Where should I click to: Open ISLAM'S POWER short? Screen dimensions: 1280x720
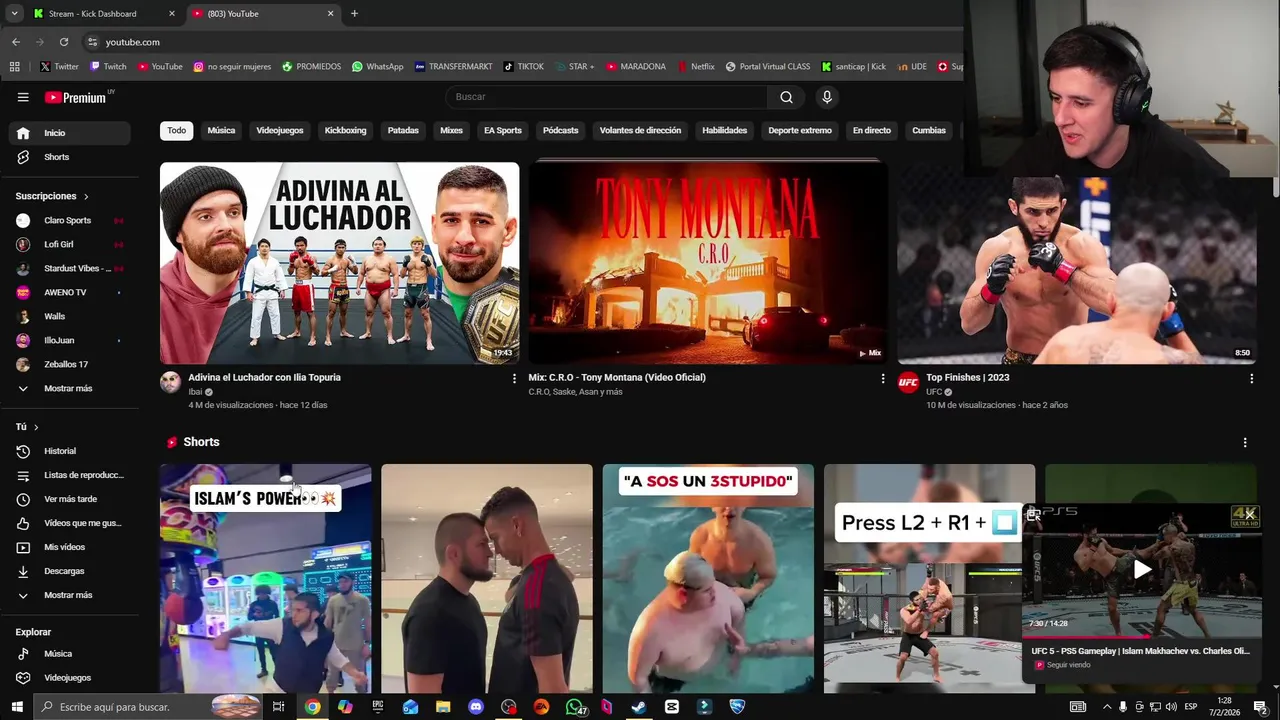pyautogui.click(x=265, y=578)
